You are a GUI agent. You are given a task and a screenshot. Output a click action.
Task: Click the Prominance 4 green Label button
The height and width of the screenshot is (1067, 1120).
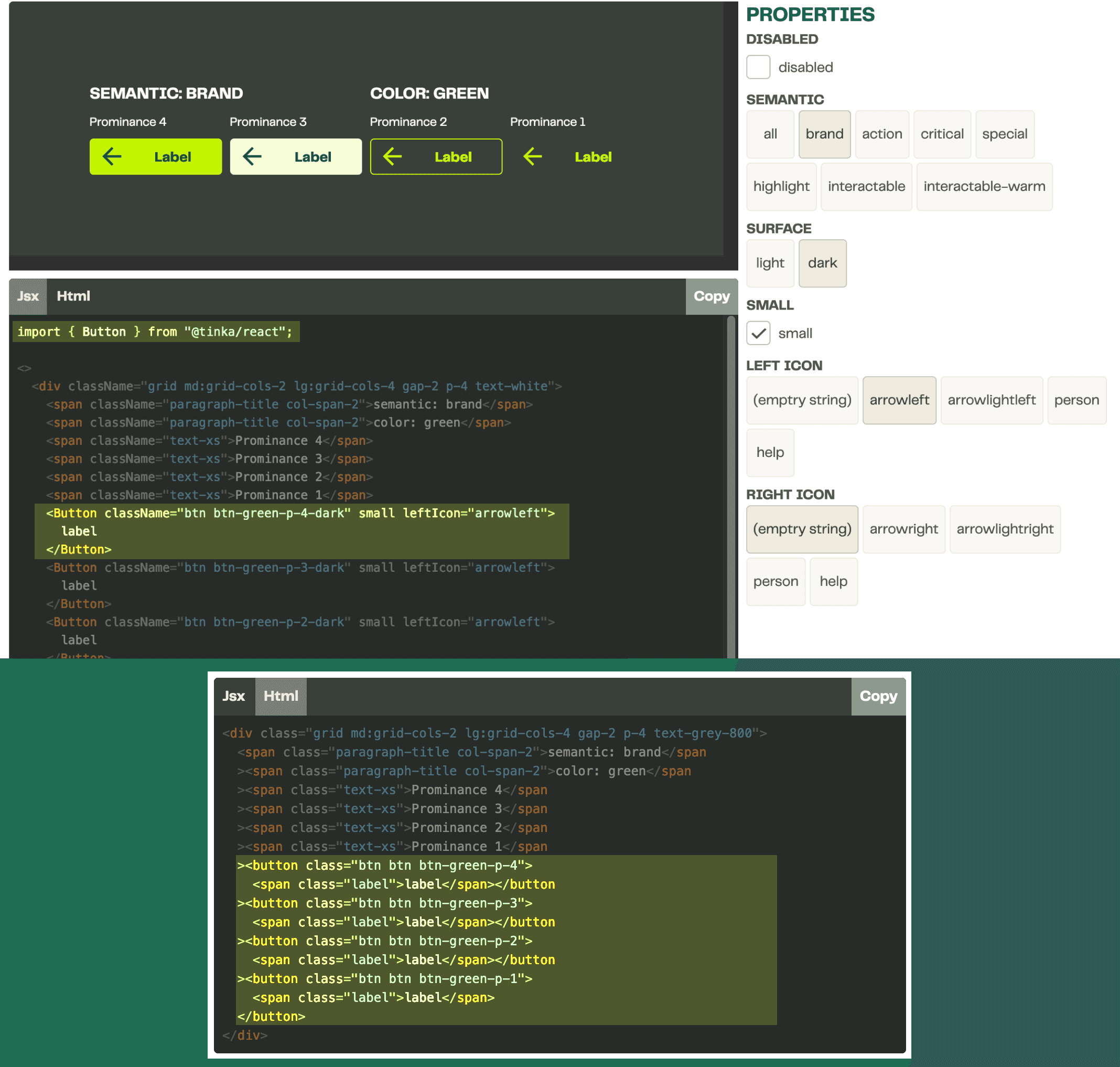click(155, 156)
